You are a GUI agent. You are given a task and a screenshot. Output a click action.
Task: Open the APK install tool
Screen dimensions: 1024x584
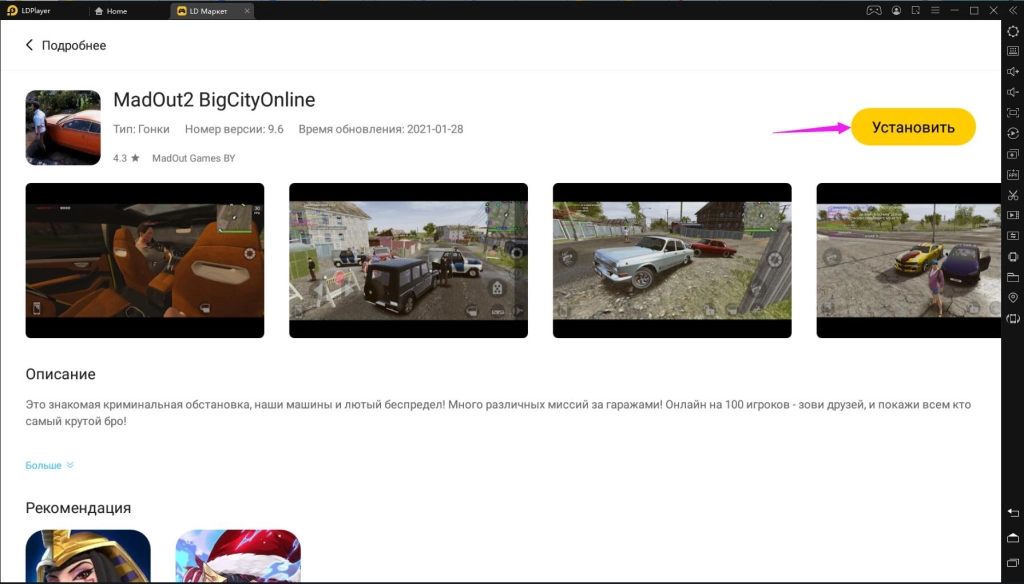pos(1012,176)
